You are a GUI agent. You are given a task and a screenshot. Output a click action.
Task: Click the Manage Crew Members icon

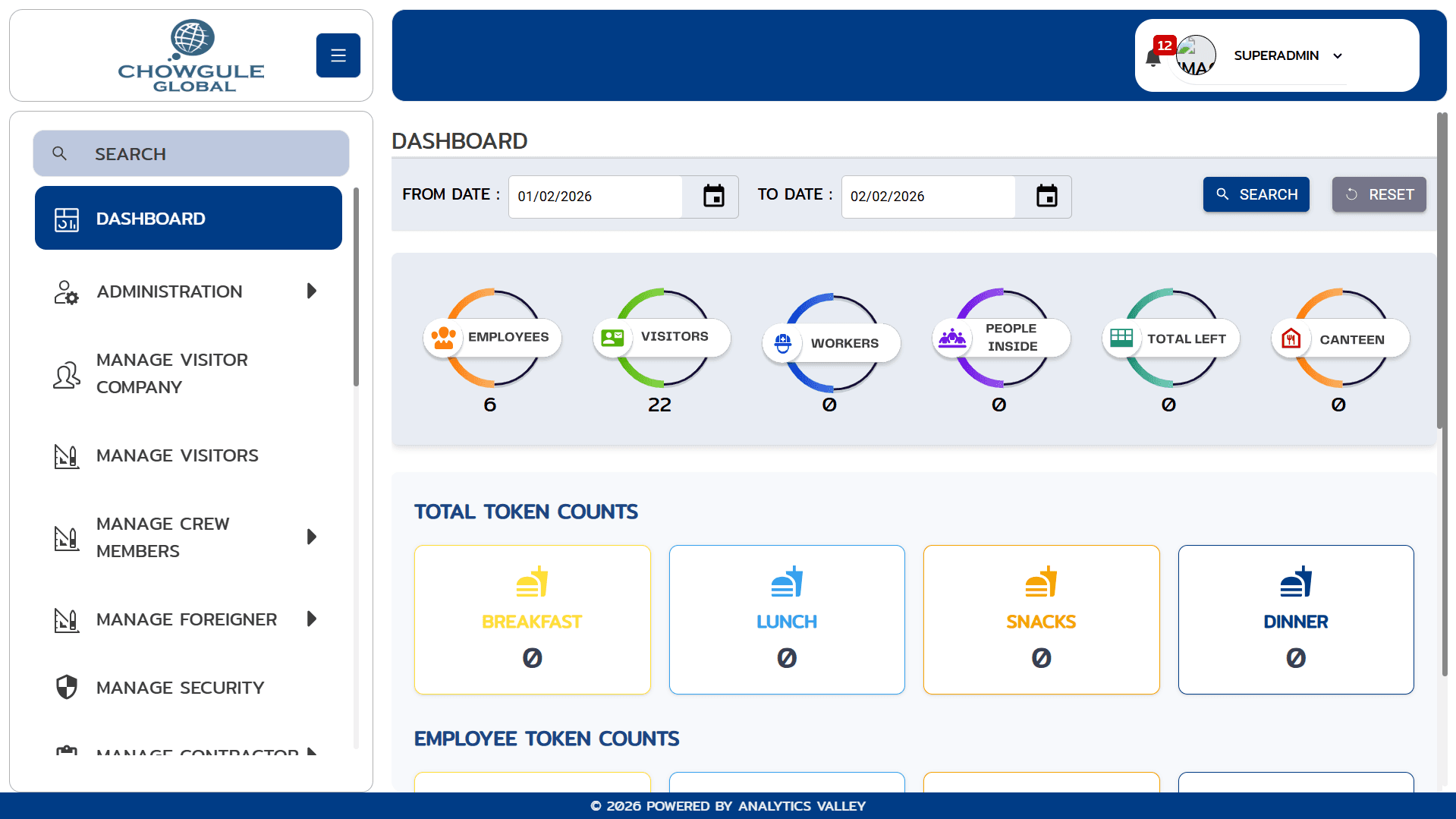pyautogui.click(x=67, y=538)
